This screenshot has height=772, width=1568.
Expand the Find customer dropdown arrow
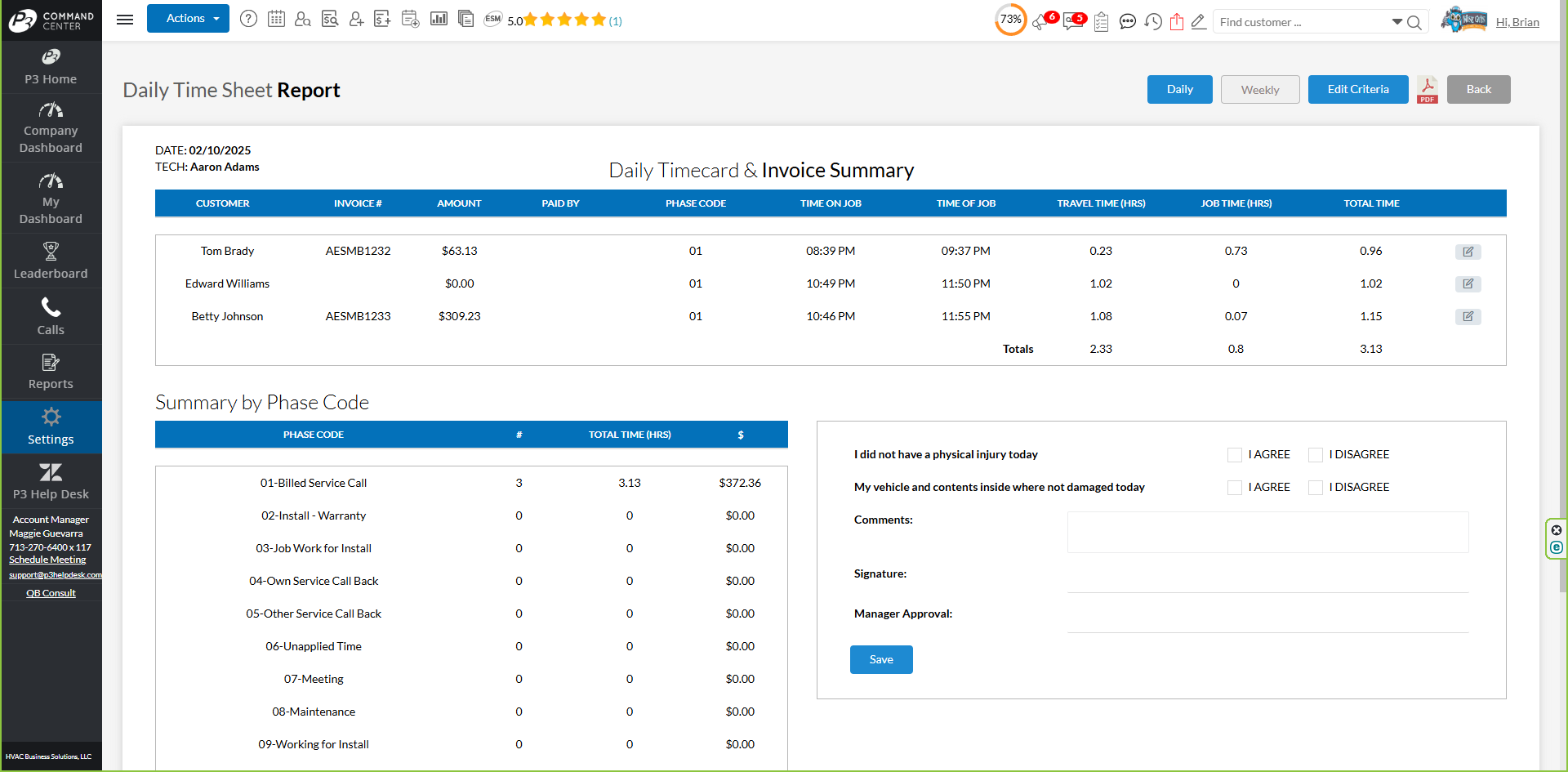click(x=1396, y=22)
